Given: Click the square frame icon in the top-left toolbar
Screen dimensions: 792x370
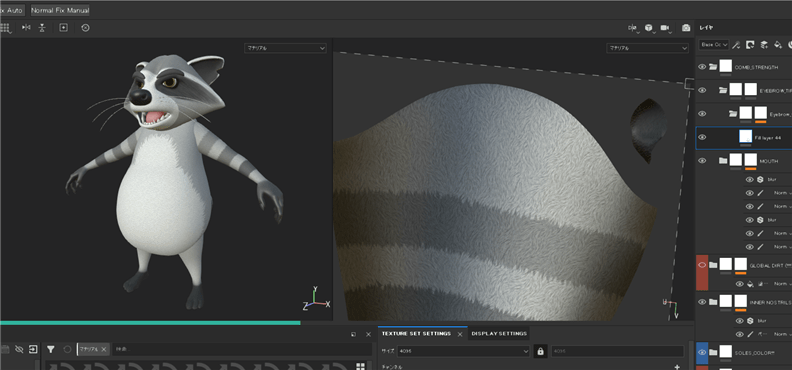Looking at the screenshot, I should tap(63, 28).
